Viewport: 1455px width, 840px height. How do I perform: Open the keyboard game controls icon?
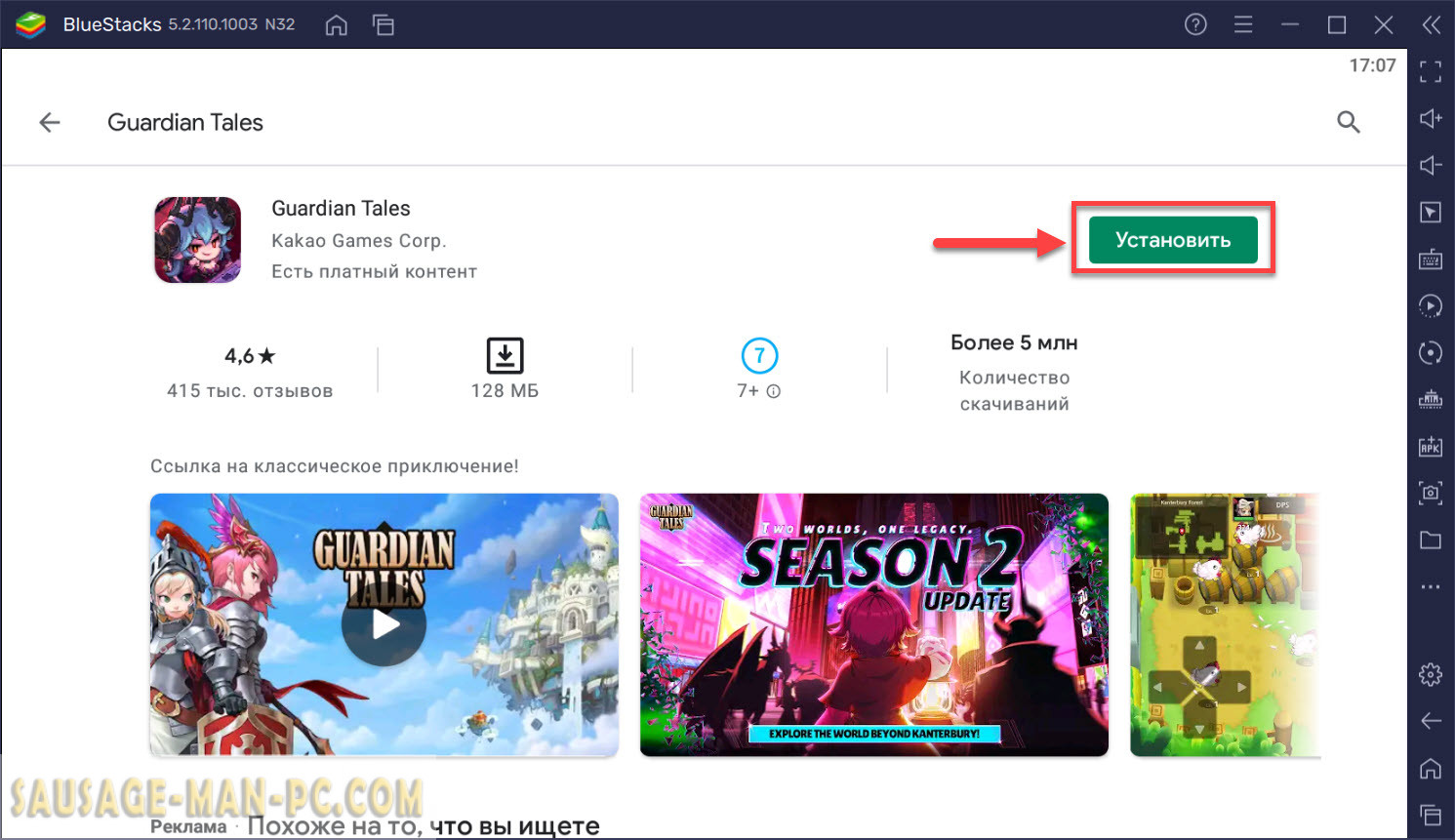pyautogui.click(x=1431, y=259)
